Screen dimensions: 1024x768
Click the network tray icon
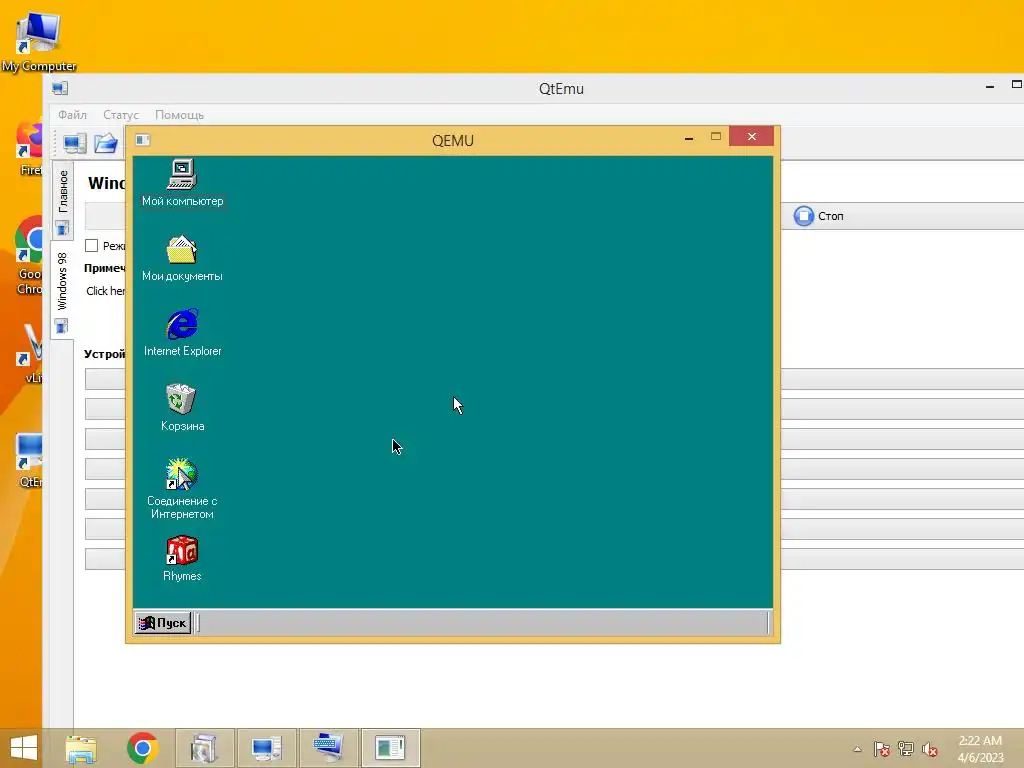click(906, 748)
